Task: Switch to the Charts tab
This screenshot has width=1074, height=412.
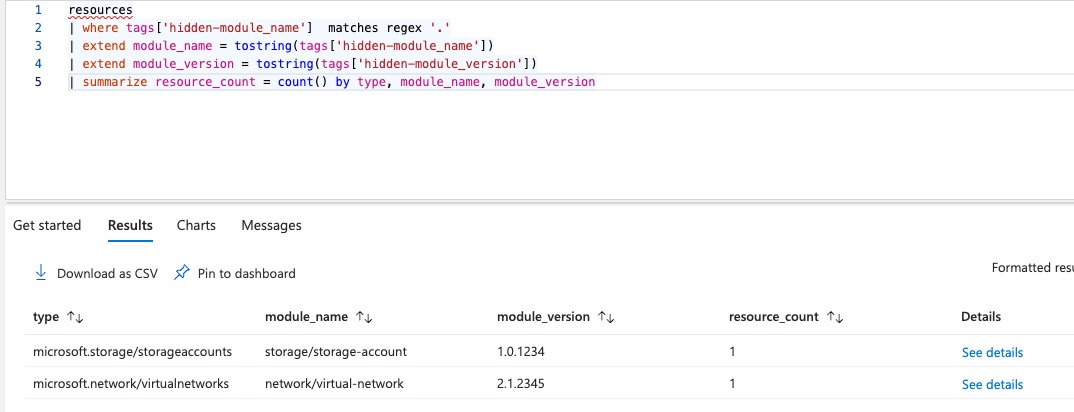Action: pos(196,225)
